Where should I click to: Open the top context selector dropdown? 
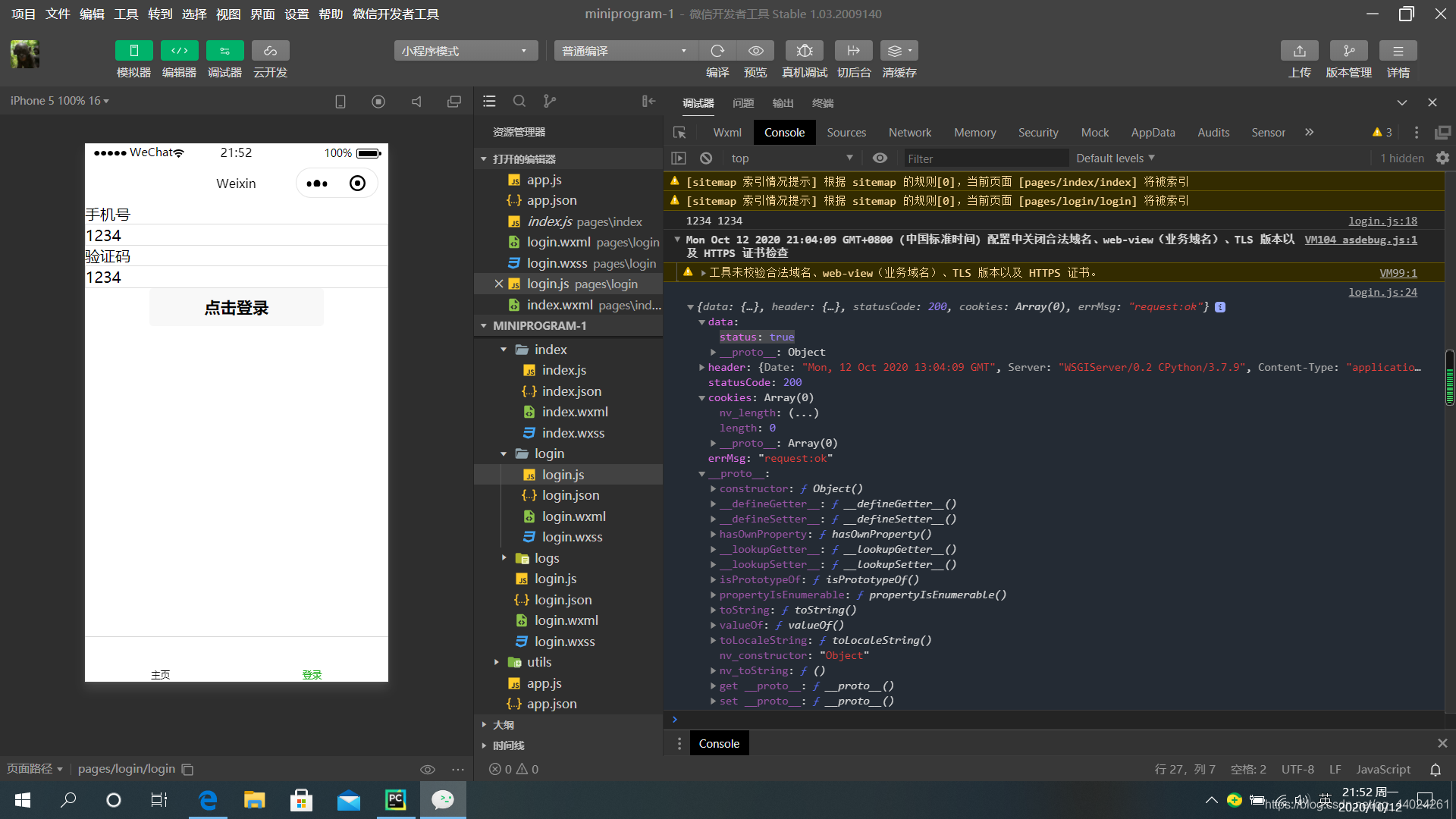tap(792, 158)
